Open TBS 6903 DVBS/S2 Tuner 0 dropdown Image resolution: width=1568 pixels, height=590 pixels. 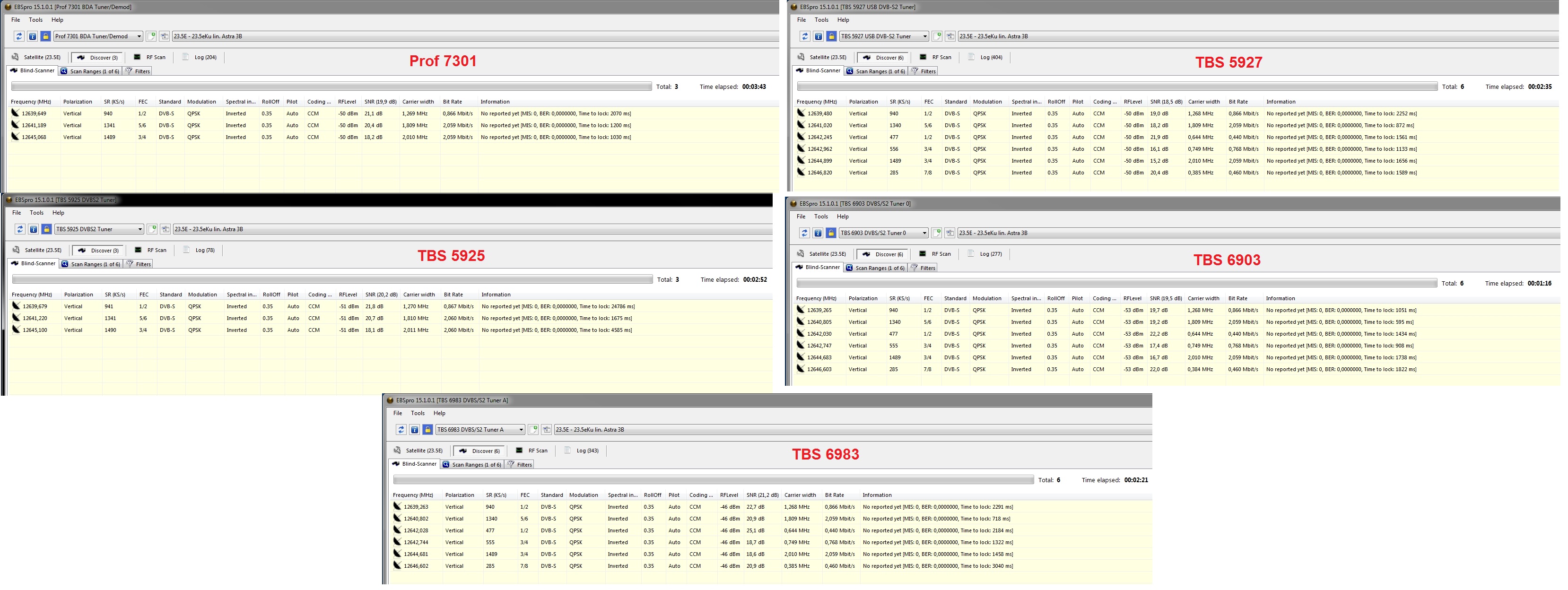[x=883, y=233]
